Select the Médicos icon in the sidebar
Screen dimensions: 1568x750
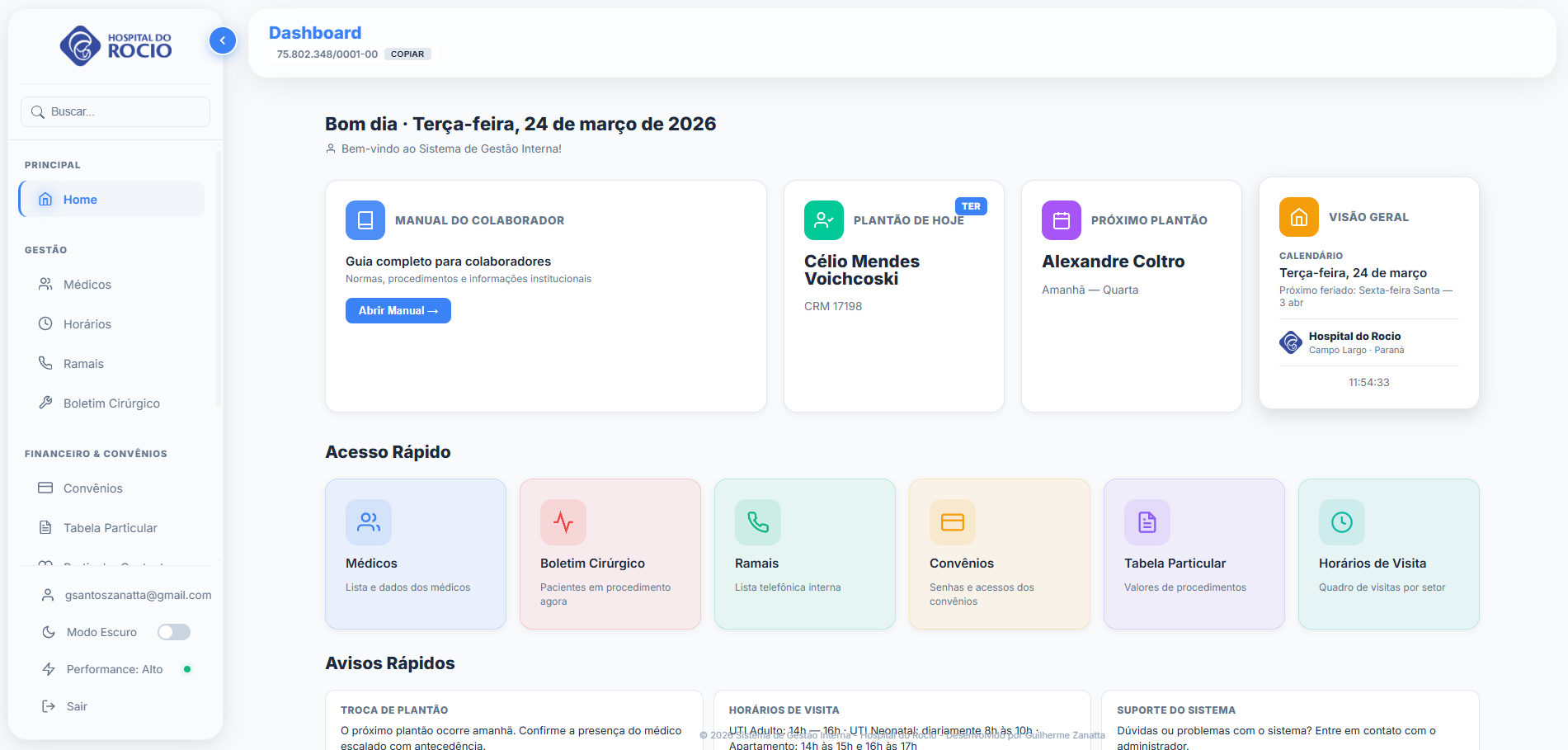click(45, 284)
